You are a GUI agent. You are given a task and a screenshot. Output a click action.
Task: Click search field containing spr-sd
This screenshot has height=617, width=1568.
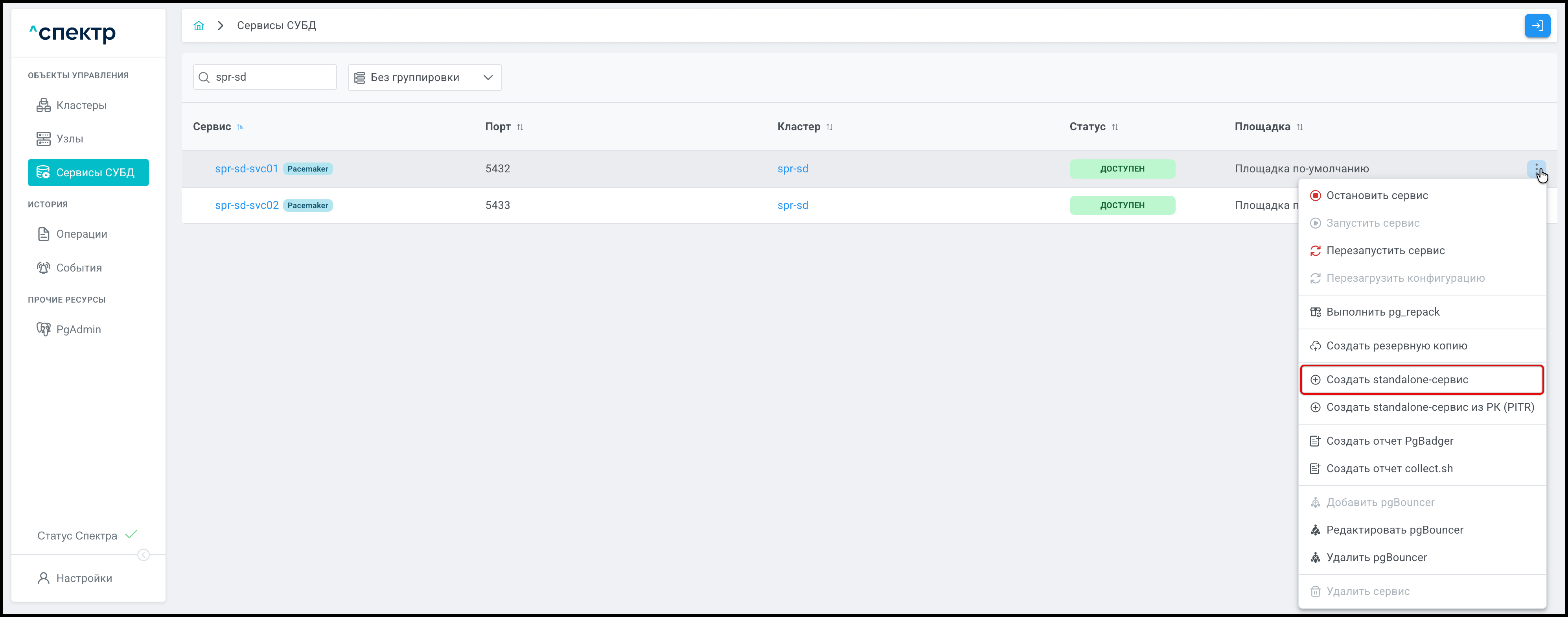(271, 78)
